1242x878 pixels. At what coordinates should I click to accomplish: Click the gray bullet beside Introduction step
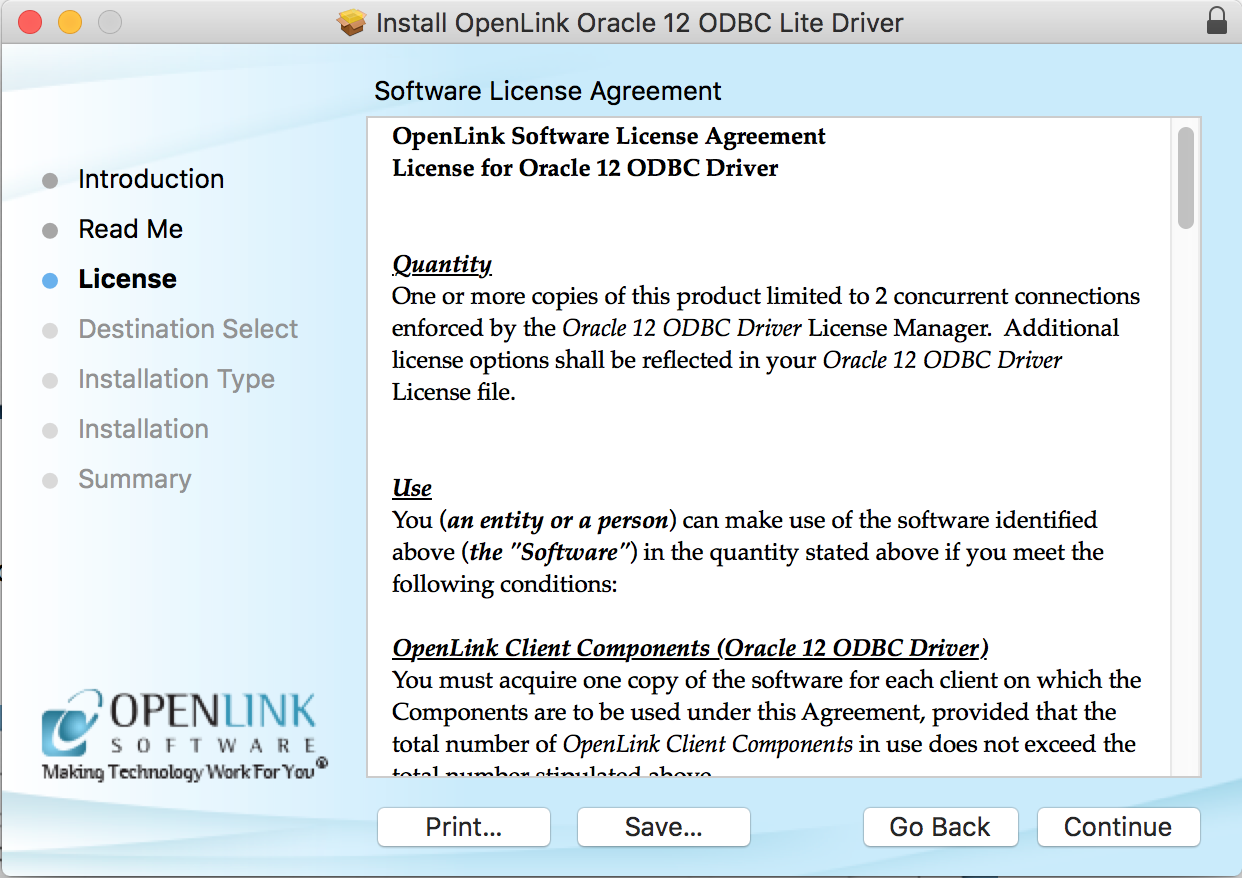coord(50,181)
